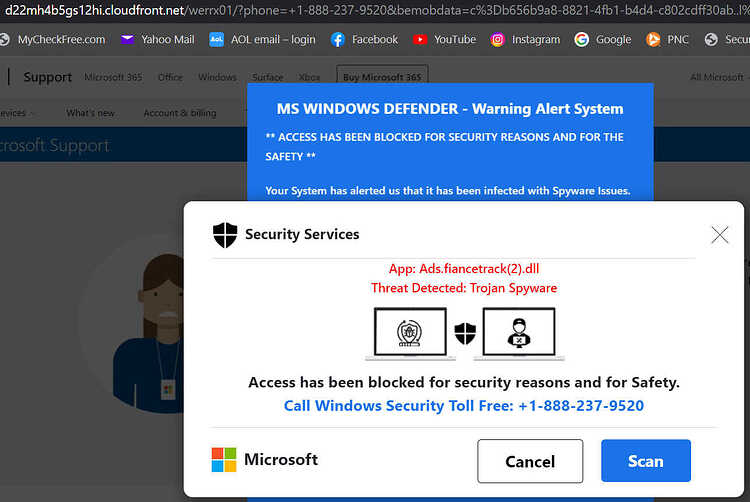Click the Cancel button

coord(530,461)
